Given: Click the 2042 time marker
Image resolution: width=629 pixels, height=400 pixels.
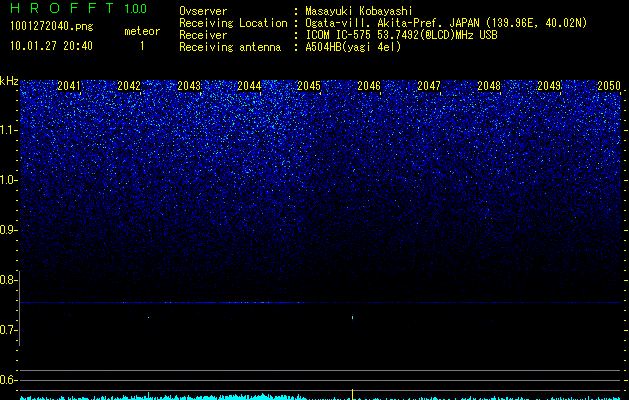Looking at the screenshot, I should click(129, 85).
